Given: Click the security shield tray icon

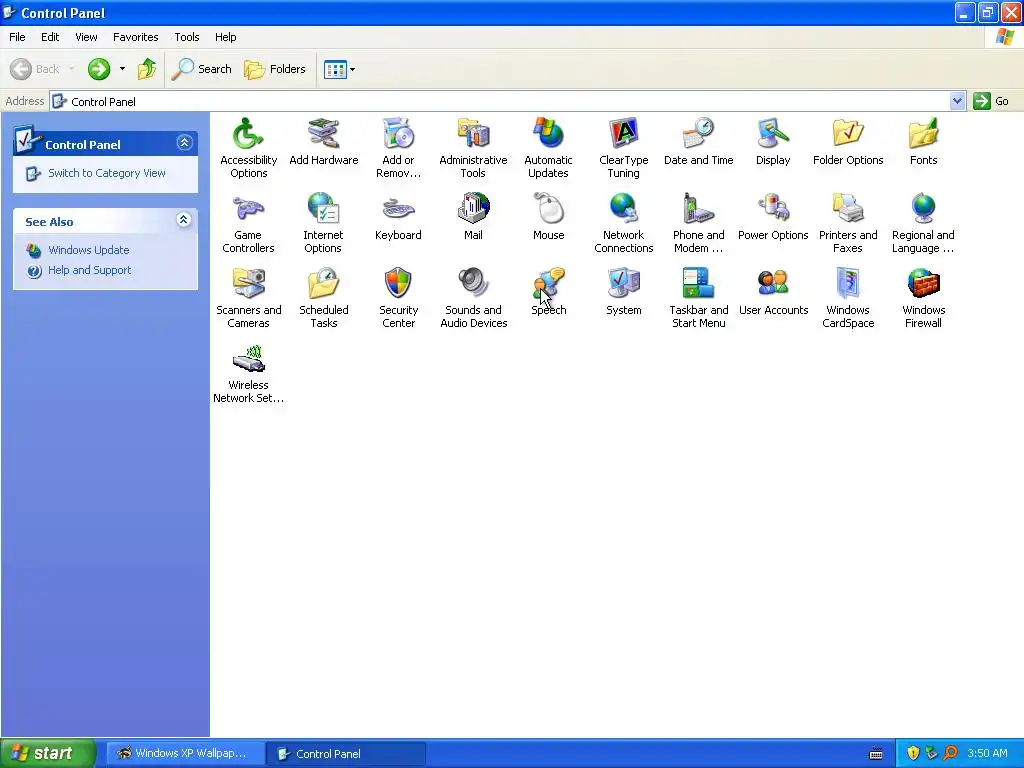Looking at the screenshot, I should click(x=913, y=754).
